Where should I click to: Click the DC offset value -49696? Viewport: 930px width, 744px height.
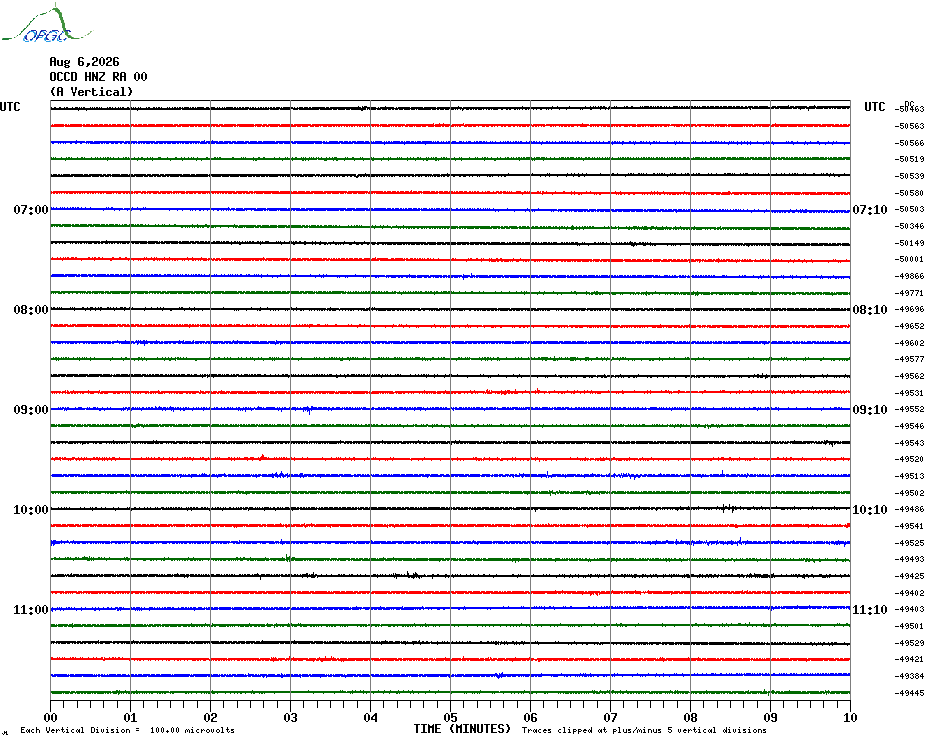pyautogui.click(x=909, y=310)
